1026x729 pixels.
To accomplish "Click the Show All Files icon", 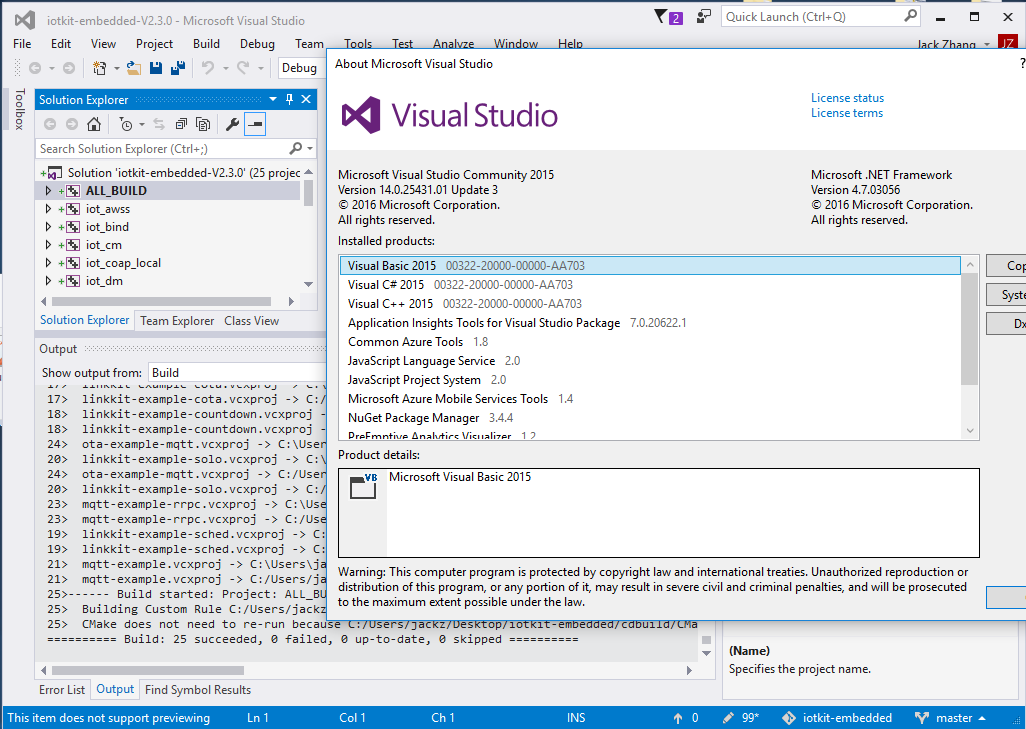I will click(x=203, y=124).
